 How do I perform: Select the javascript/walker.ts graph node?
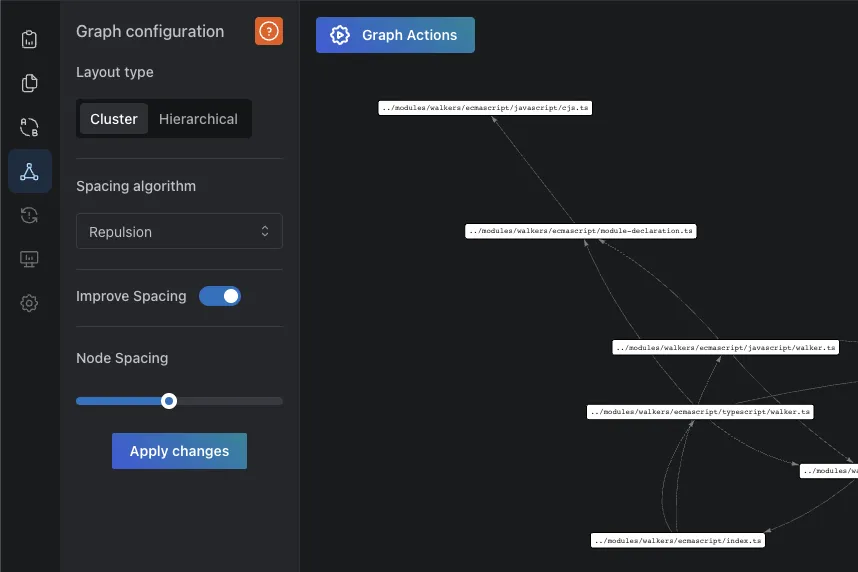(726, 348)
